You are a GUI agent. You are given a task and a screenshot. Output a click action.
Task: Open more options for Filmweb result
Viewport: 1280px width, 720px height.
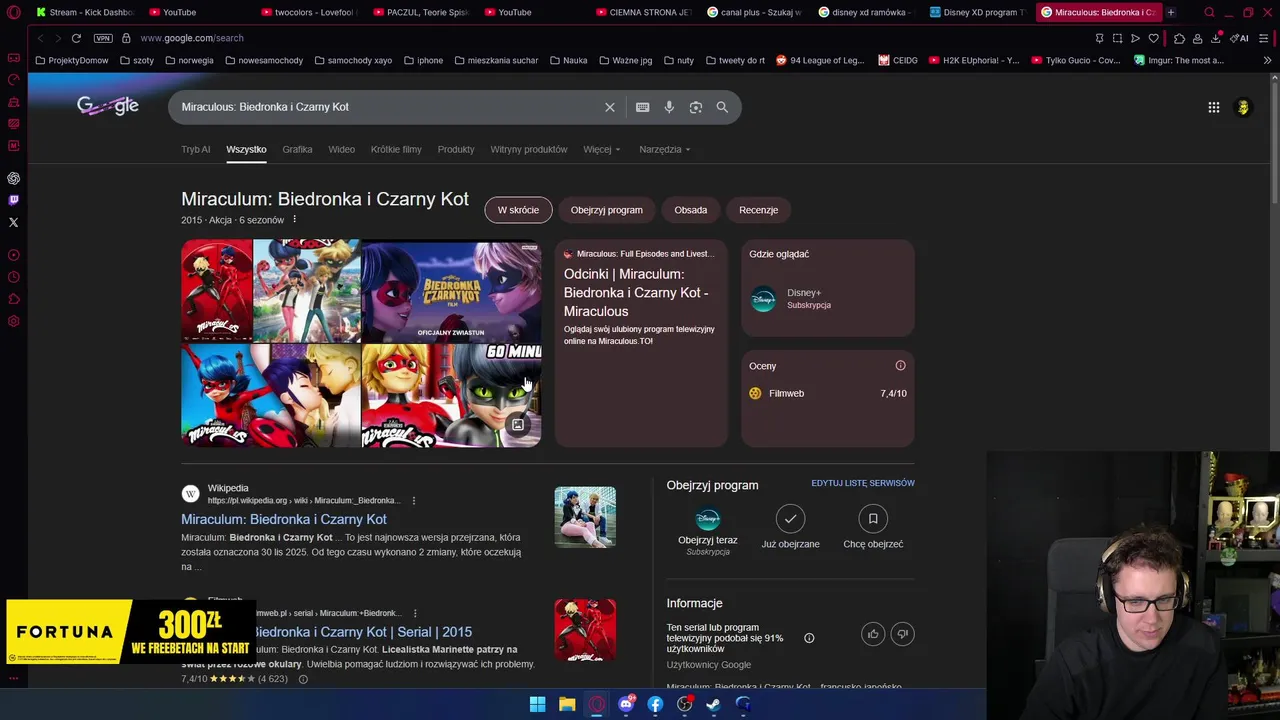pyautogui.click(x=414, y=613)
